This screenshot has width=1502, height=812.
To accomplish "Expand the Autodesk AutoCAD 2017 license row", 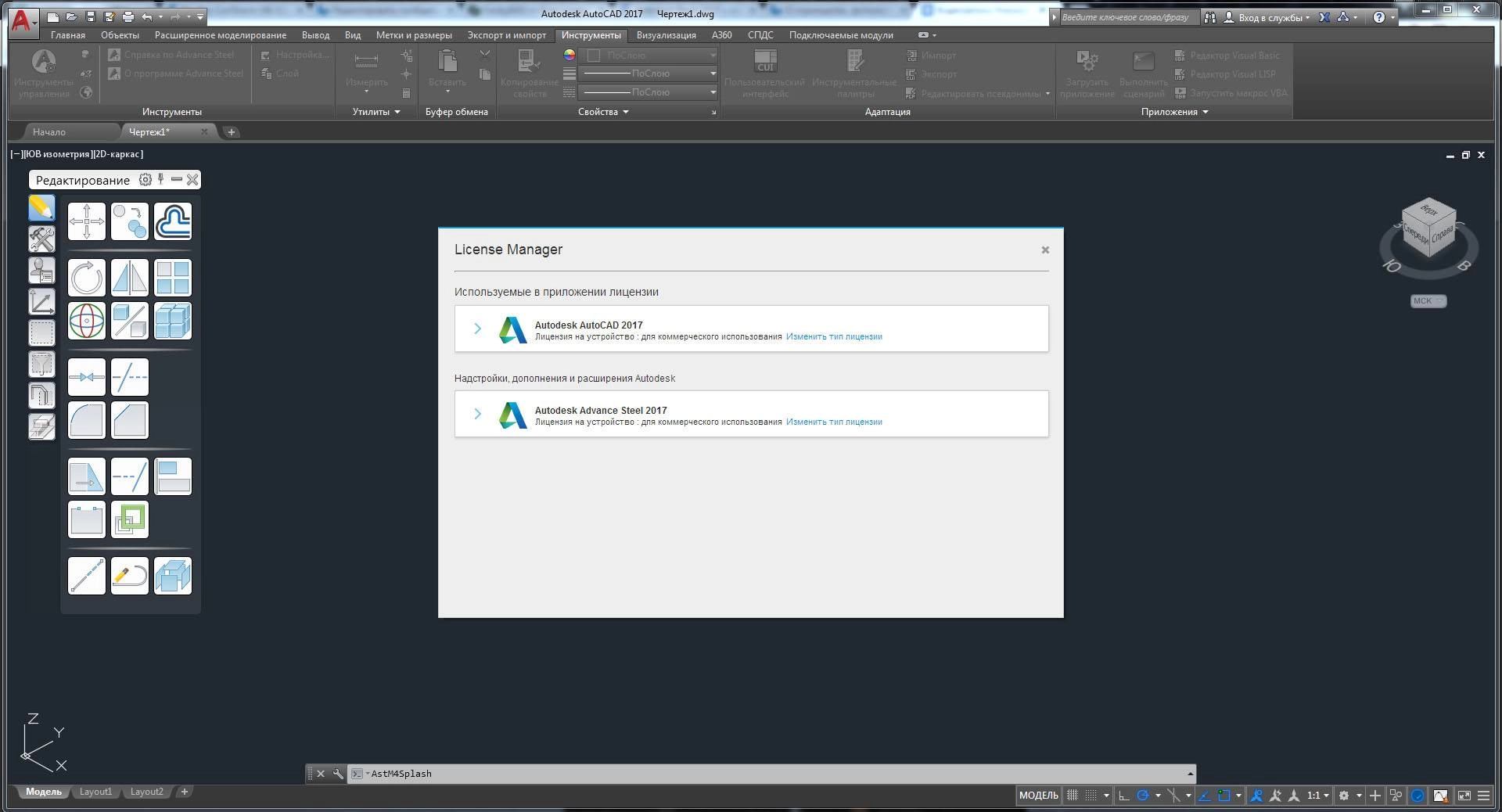I will [477, 329].
